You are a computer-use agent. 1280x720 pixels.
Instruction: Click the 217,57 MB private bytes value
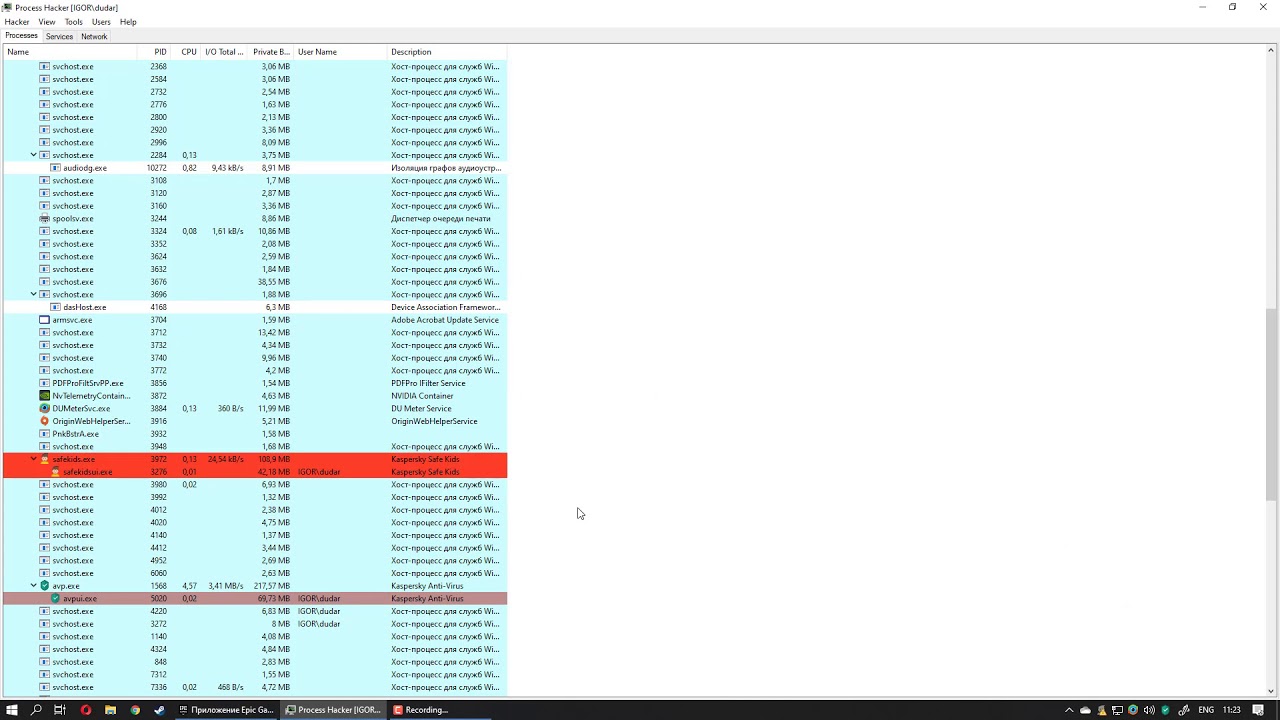(272, 586)
